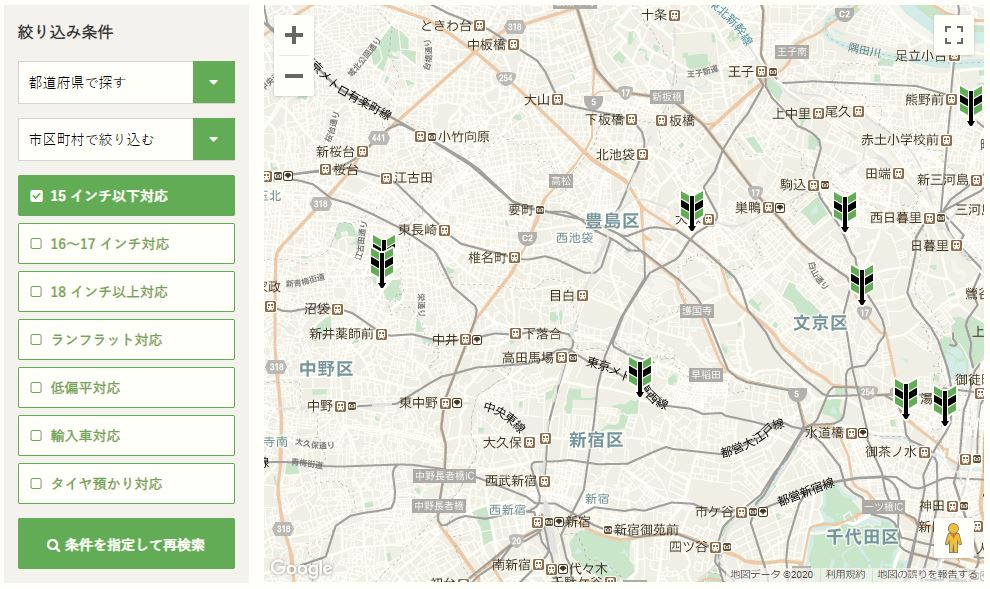Click the 目白 station icon
The image size is (990, 589).
click(582, 295)
